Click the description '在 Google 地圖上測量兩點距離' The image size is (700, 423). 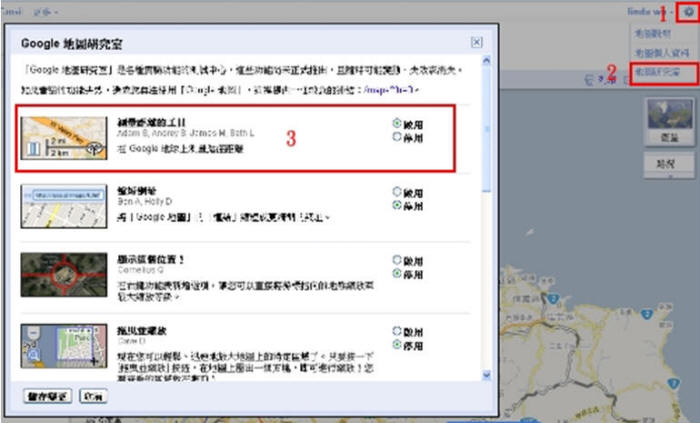[x=180, y=149]
